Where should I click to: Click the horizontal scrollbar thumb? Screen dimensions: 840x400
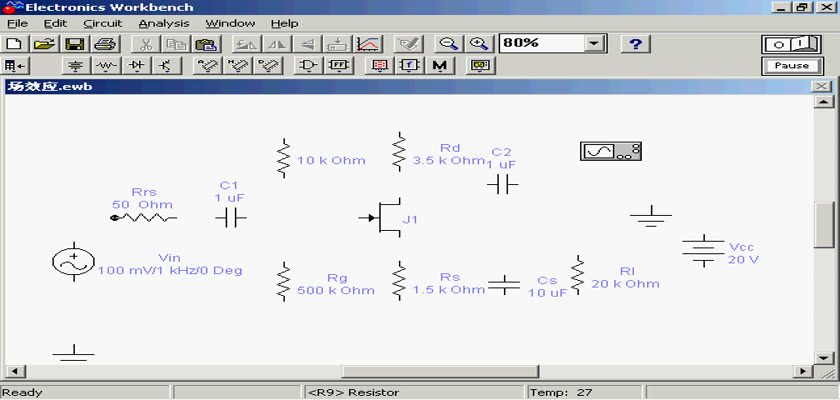point(440,371)
